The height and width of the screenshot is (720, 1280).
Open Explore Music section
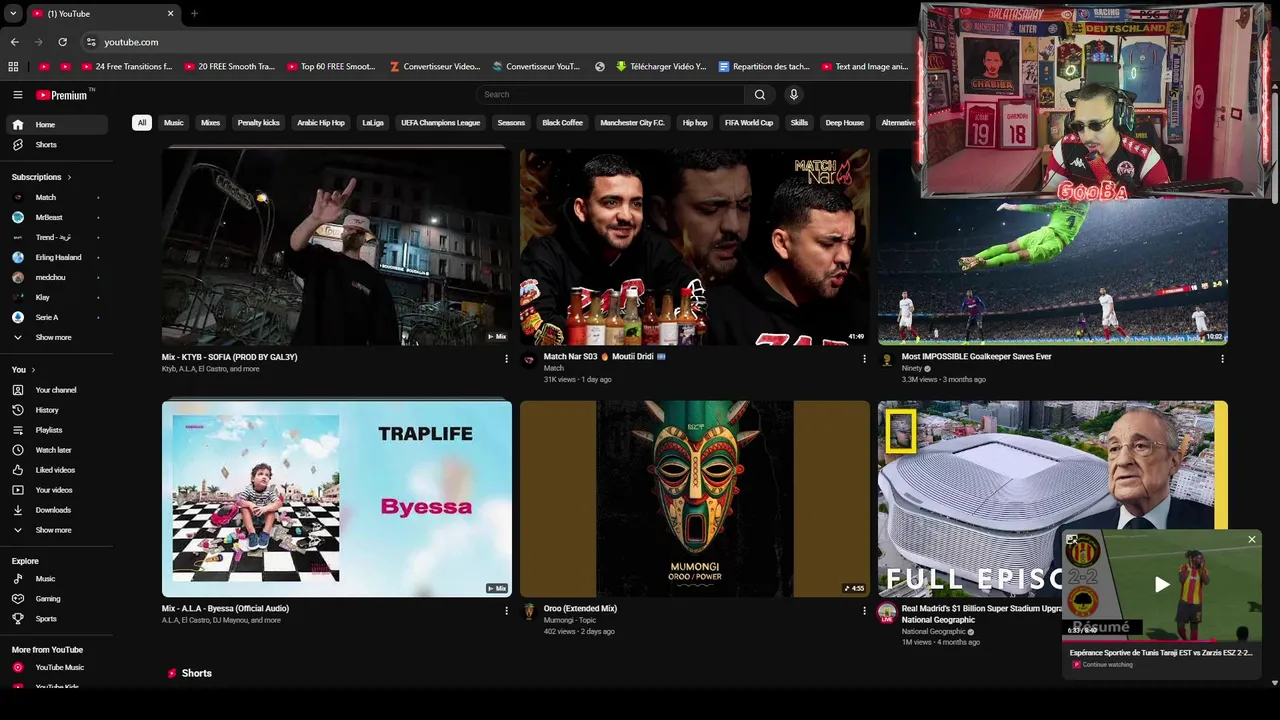pyautogui.click(x=58, y=579)
